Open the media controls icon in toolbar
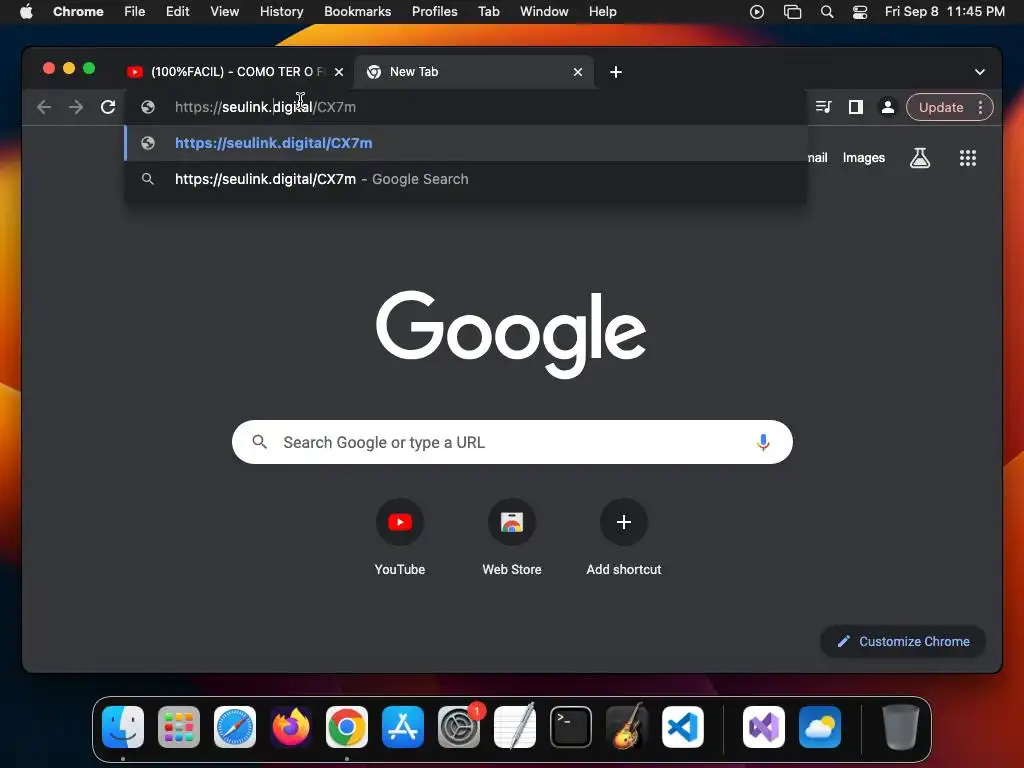The image size is (1024, 768). (x=824, y=107)
